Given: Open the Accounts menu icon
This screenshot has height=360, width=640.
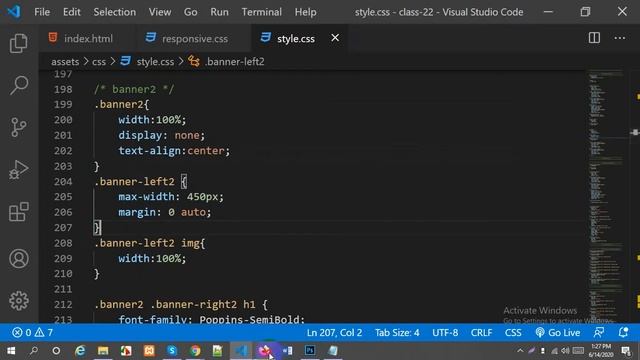Looking at the screenshot, I should [x=18, y=258].
